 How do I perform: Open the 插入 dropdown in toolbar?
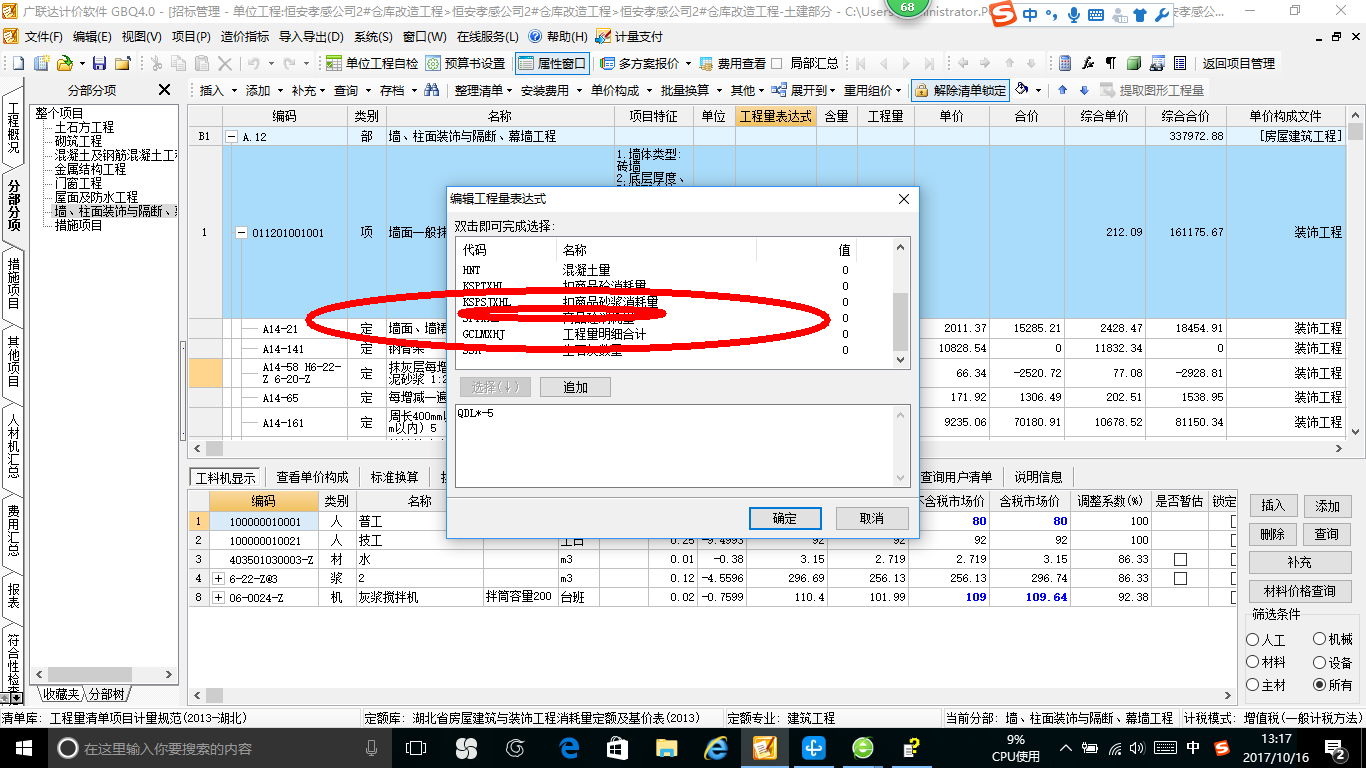217,90
